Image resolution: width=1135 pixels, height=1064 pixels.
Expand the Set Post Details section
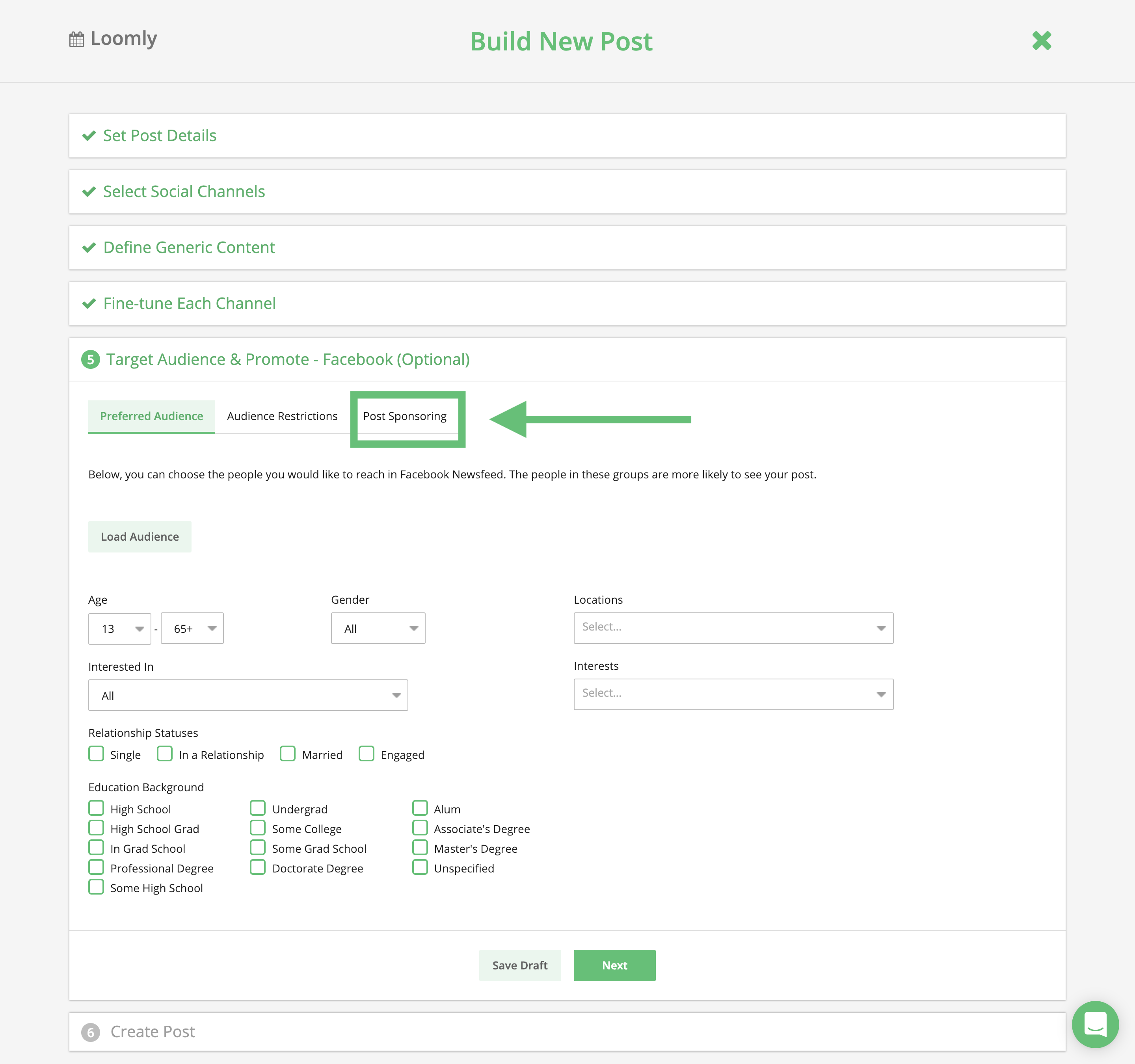[x=567, y=136]
